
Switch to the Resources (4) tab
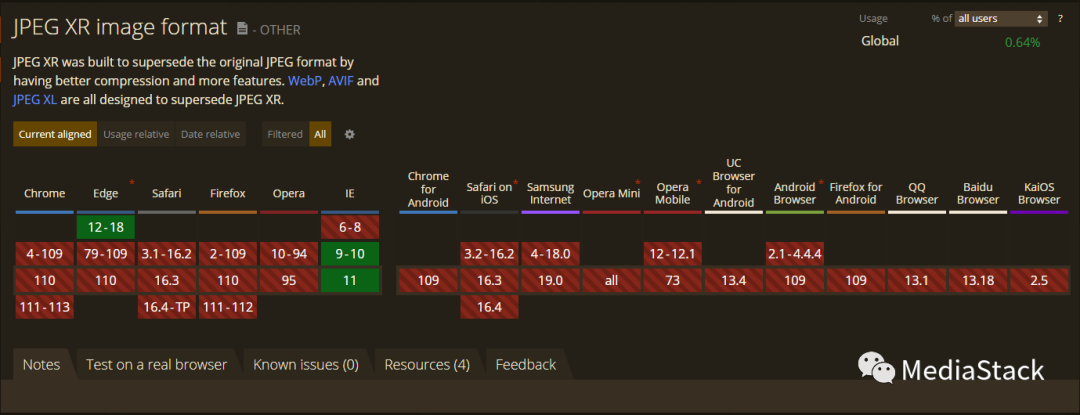(x=427, y=365)
